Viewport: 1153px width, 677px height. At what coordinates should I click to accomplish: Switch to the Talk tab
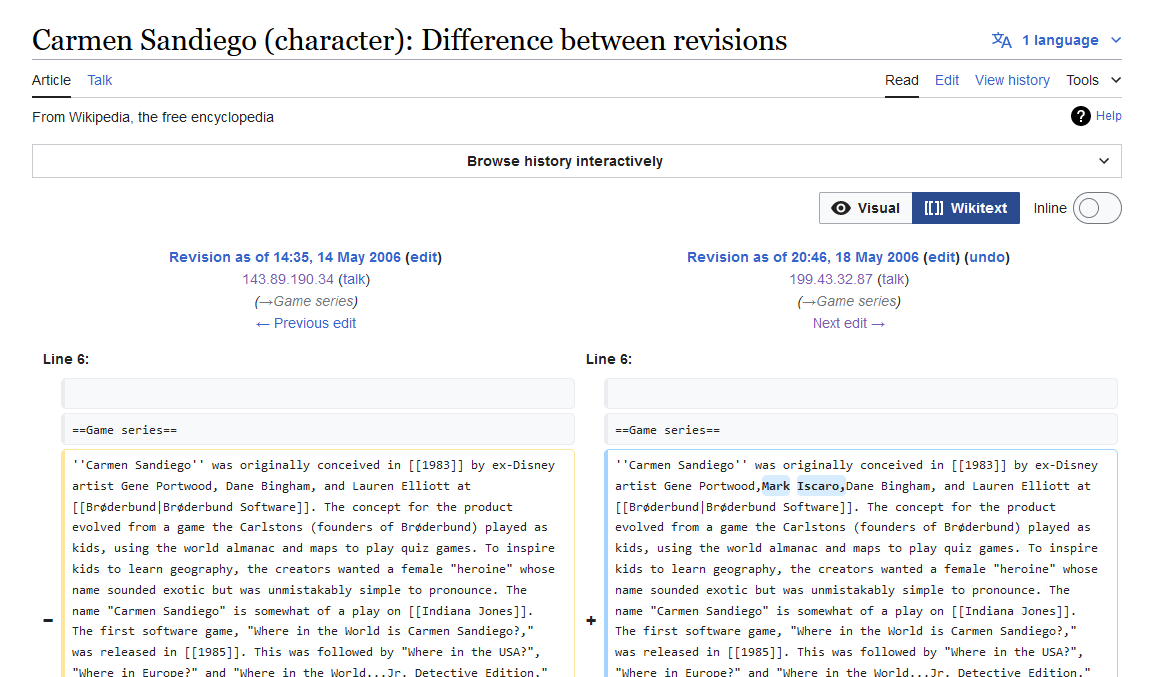[99, 80]
